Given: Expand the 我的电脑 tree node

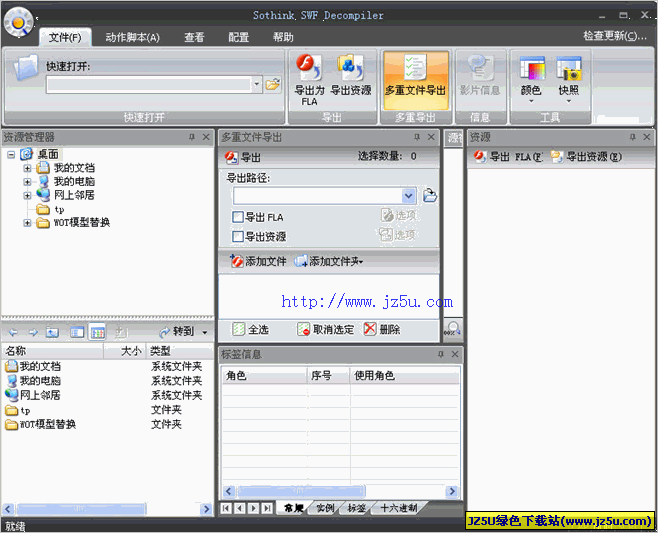Looking at the screenshot, I should point(27,182).
